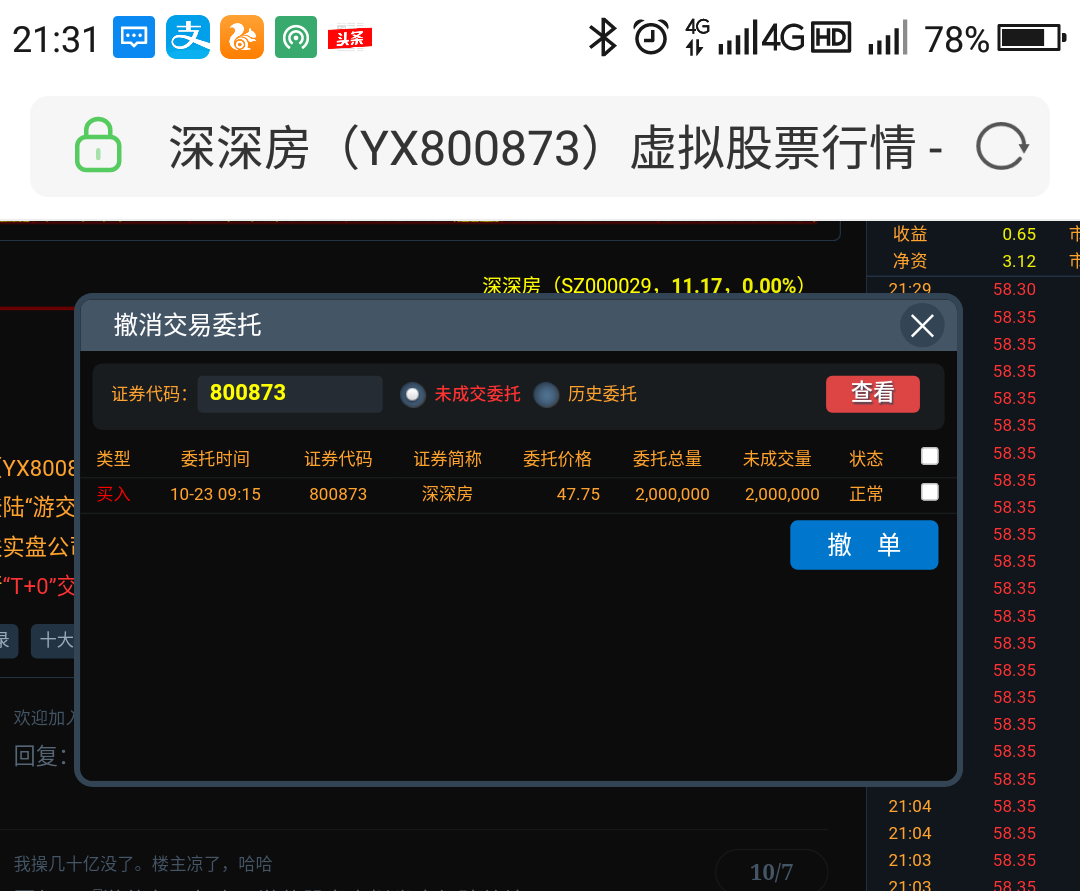This screenshot has height=891, width=1080.
Task: Select the 历史委托 radio option
Action: [x=546, y=394]
